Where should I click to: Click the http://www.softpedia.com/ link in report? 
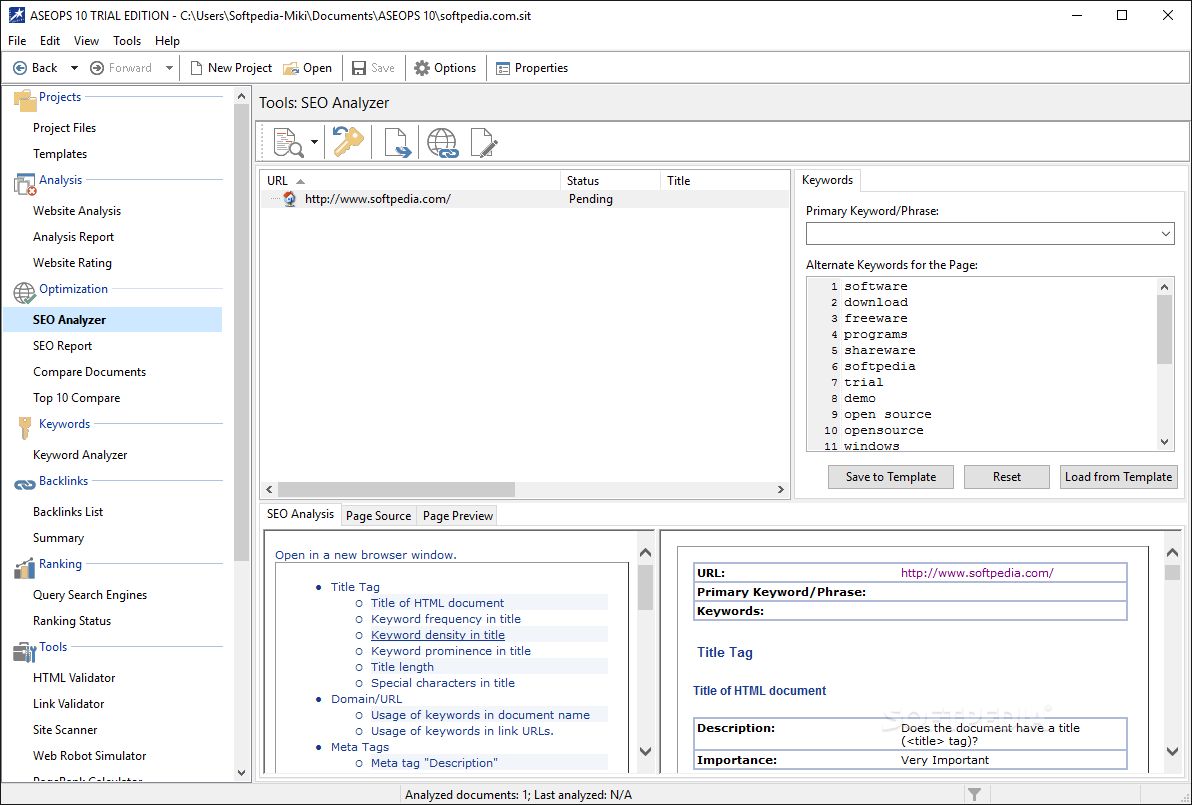coord(977,573)
